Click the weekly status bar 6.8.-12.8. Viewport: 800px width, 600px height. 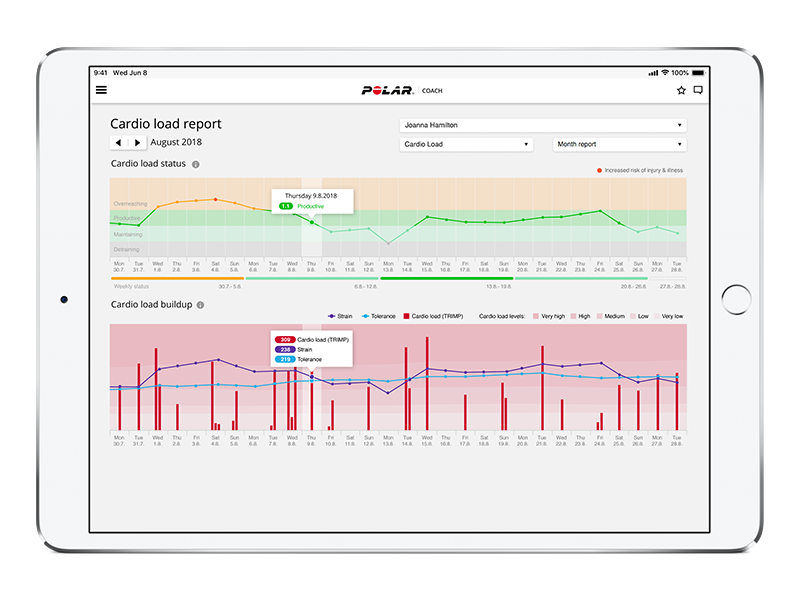coord(312,279)
